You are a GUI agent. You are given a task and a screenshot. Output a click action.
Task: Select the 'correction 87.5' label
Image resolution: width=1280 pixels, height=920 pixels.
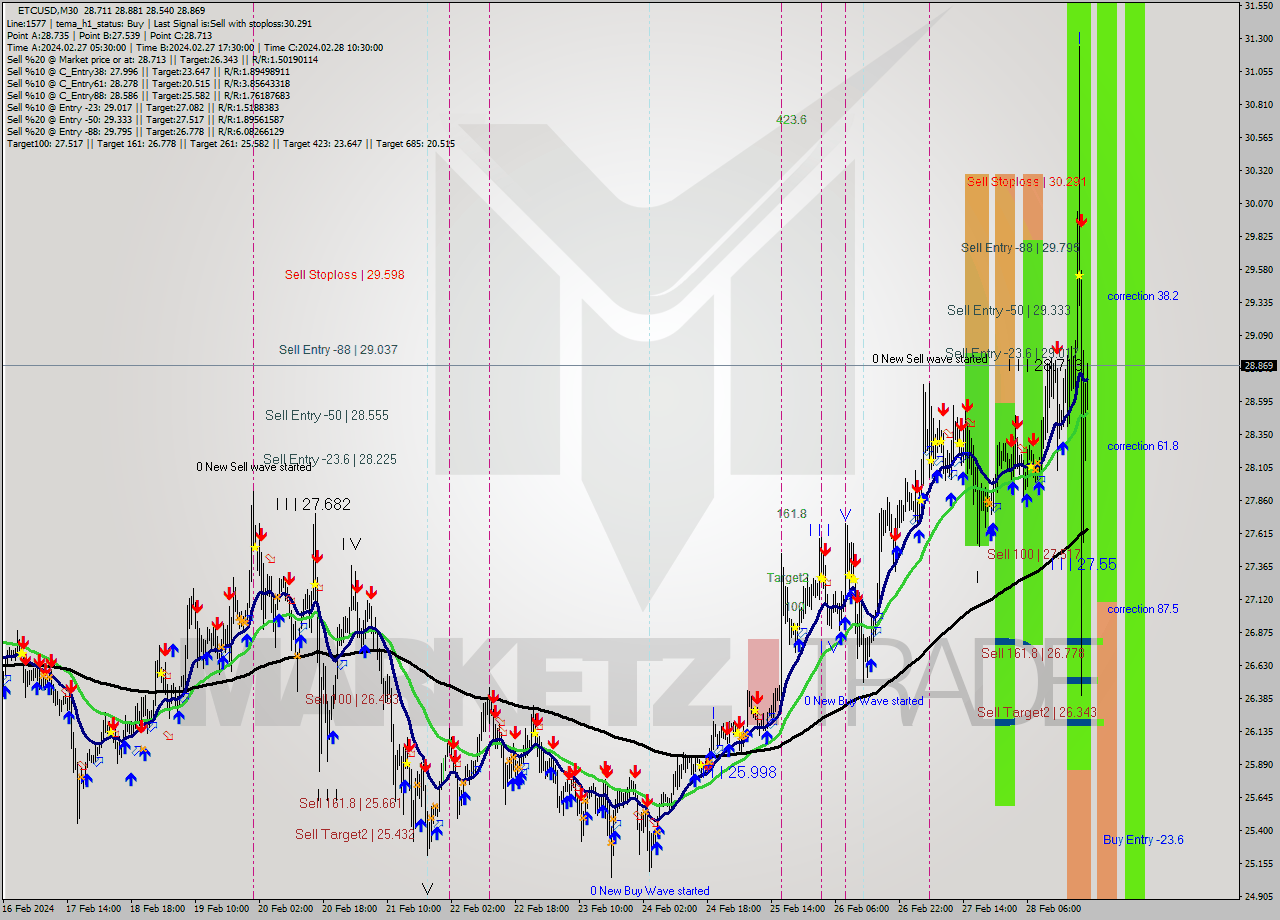pos(1142,609)
